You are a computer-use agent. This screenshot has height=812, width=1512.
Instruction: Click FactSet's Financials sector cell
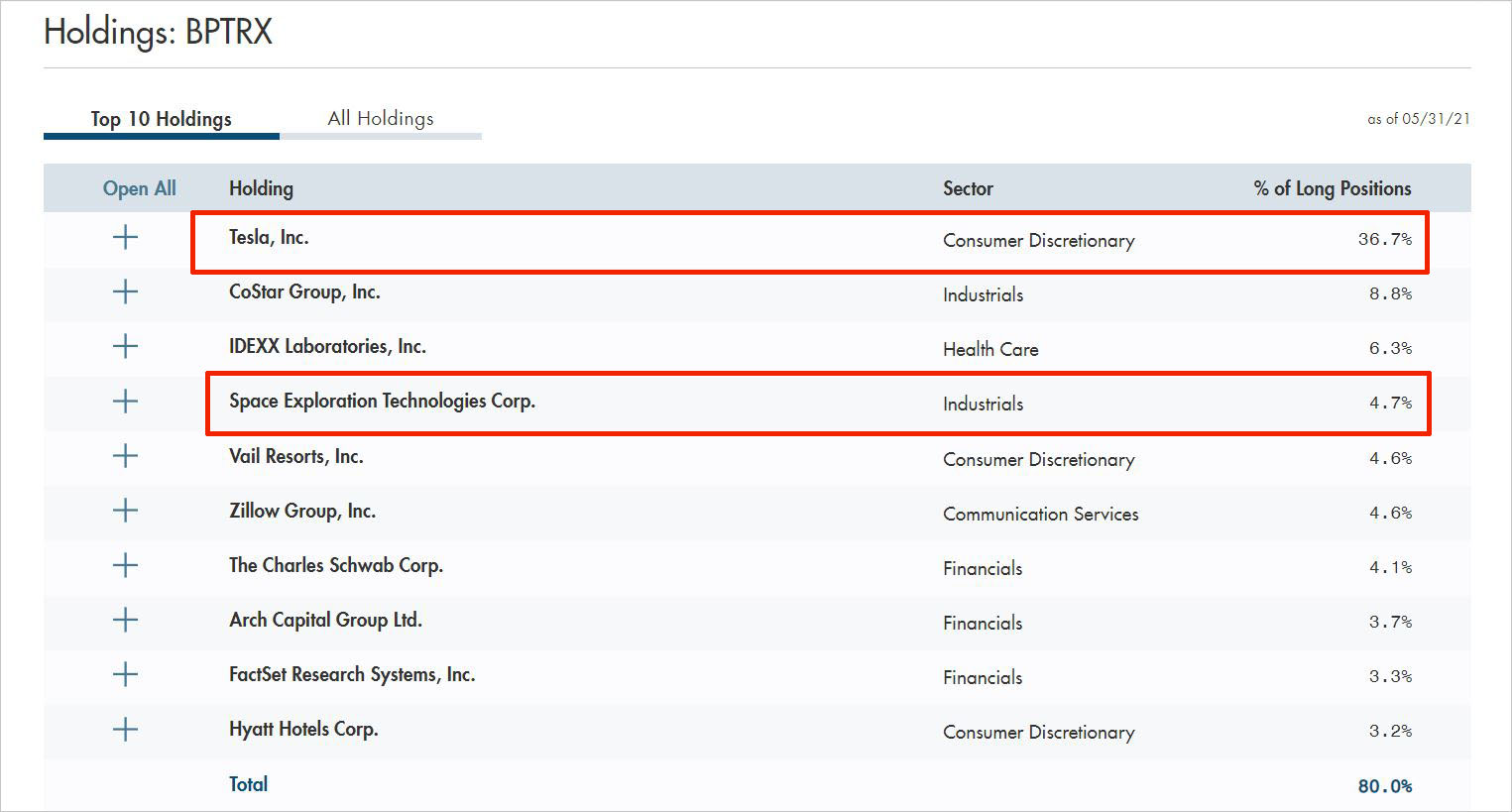(983, 677)
